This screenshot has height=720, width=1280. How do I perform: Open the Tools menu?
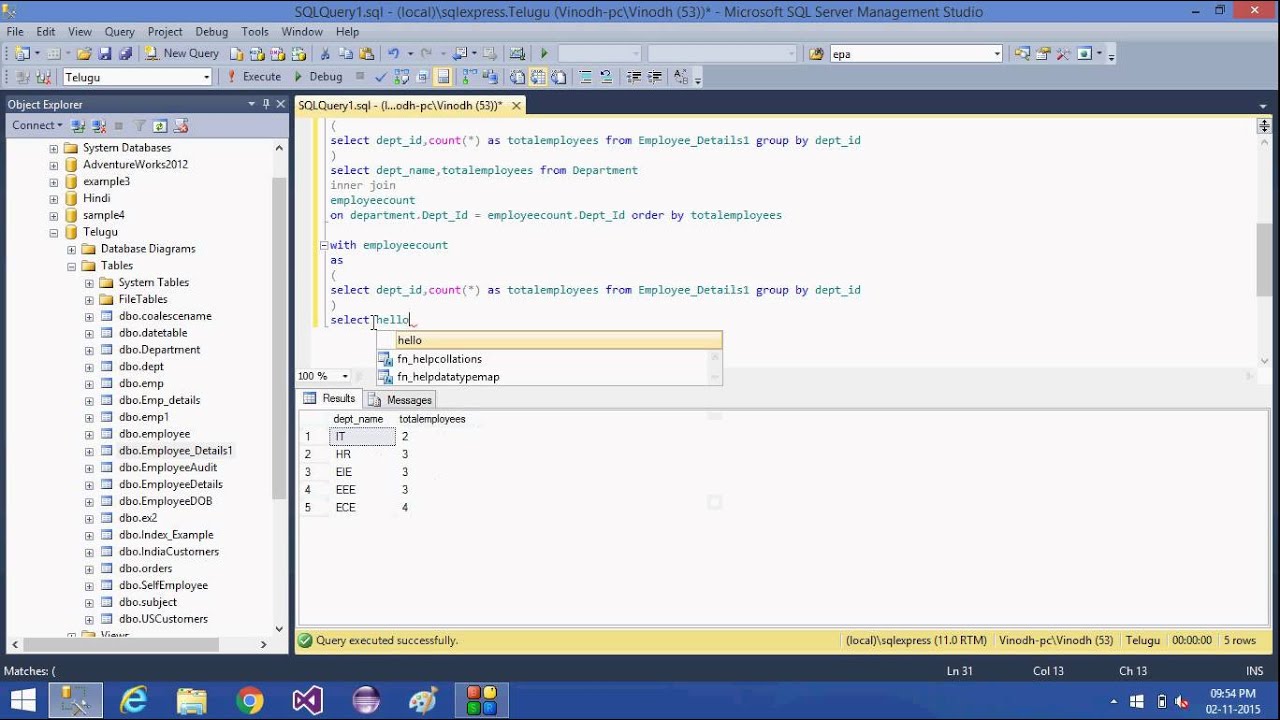click(x=255, y=32)
